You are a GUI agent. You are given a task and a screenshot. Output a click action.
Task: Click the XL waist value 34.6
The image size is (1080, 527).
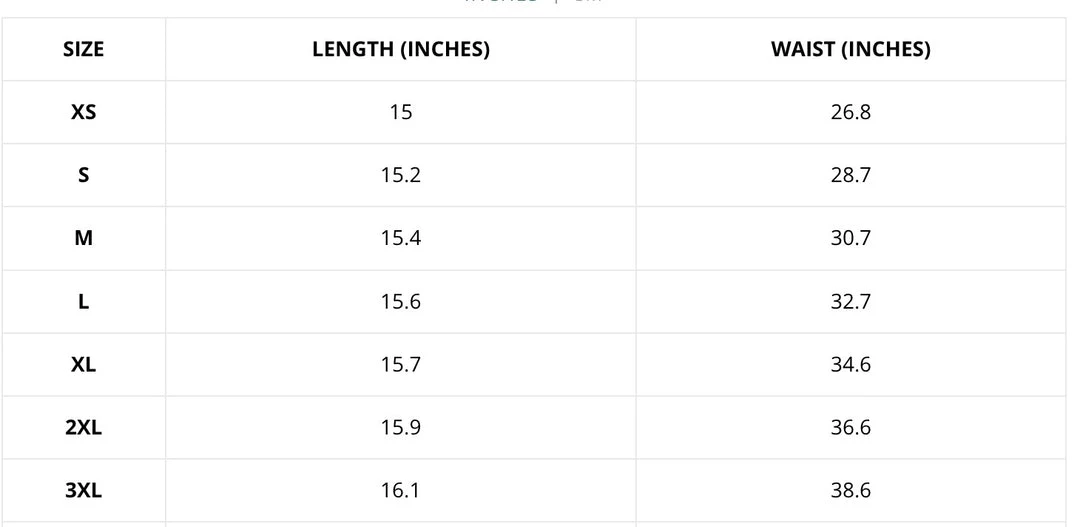coord(850,364)
